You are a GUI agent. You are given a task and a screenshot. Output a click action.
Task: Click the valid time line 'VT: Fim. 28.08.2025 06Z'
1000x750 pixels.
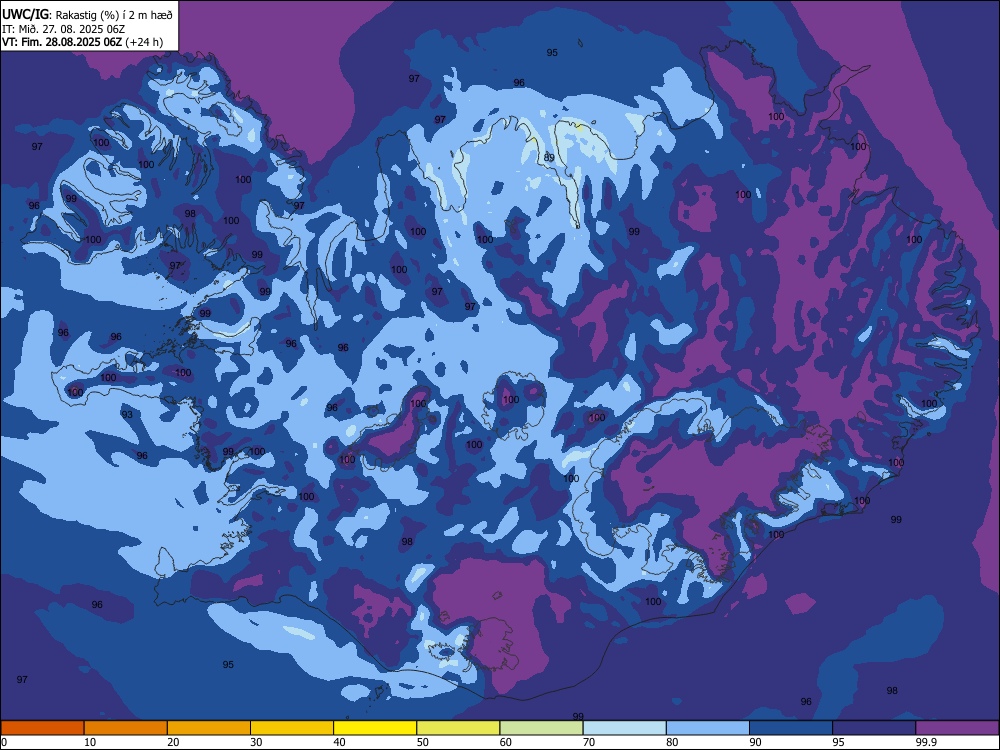[62, 42]
